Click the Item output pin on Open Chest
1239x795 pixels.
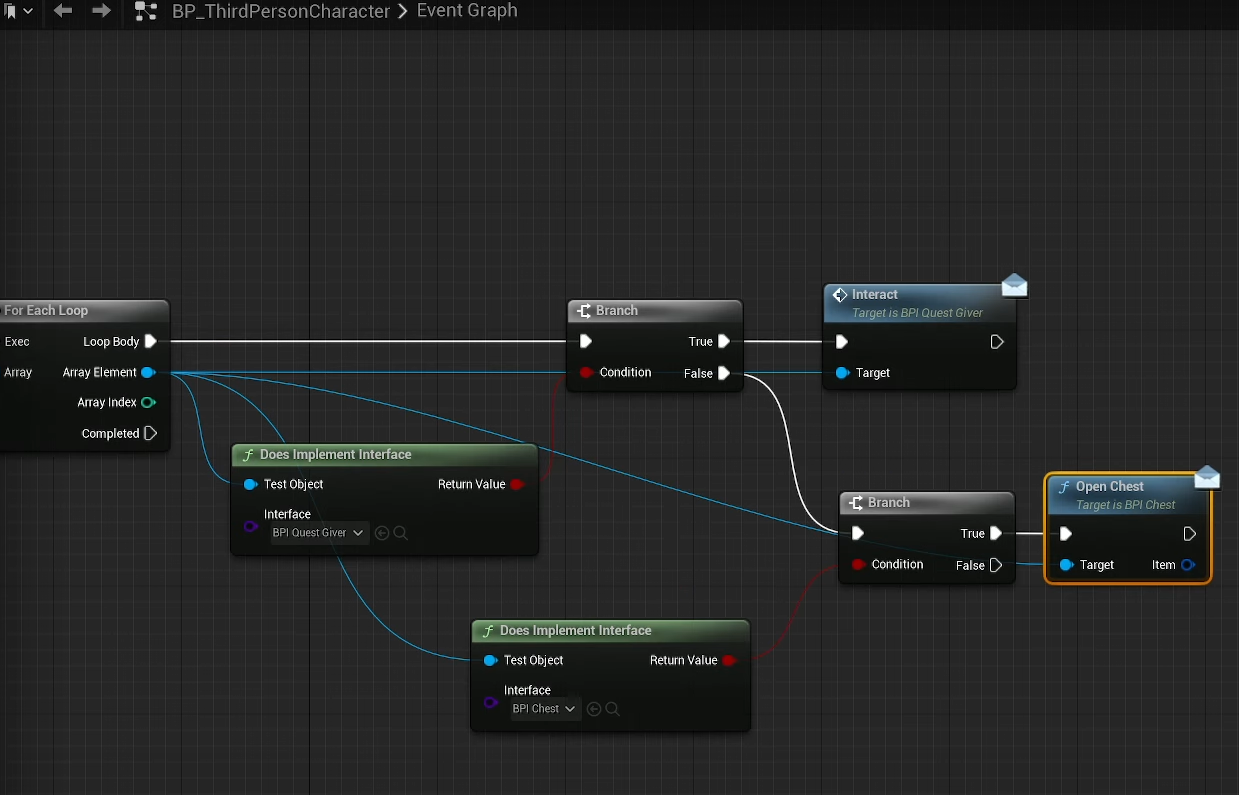point(1187,565)
